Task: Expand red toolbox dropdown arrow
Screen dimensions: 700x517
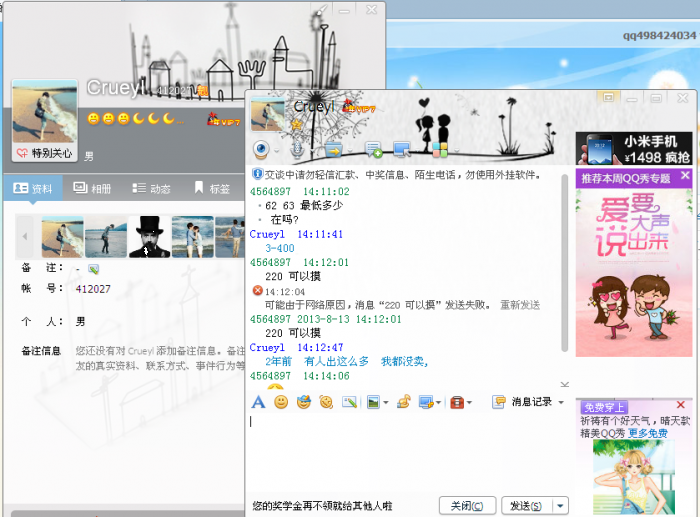Action: pyautogui.click(x=469, y=403)
